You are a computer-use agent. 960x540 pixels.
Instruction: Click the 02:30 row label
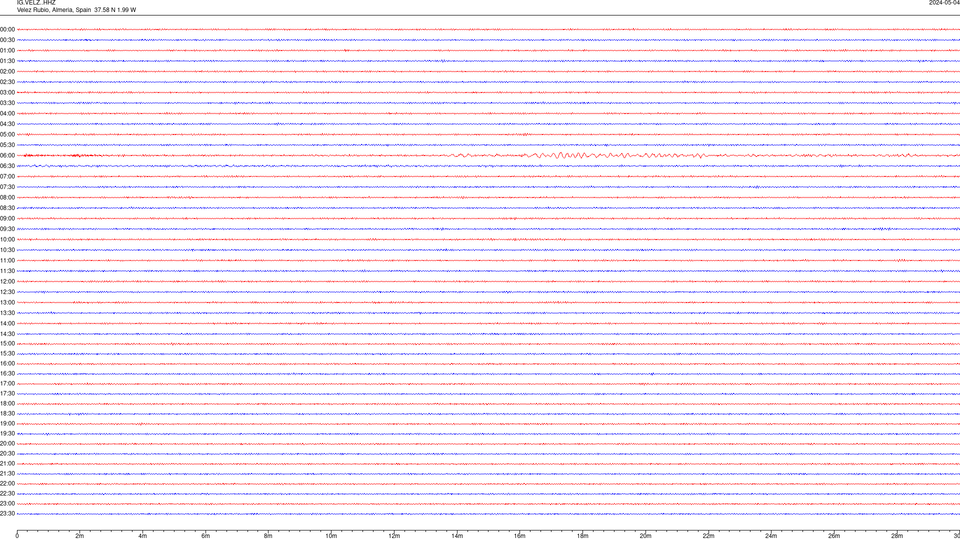[7, 82]
